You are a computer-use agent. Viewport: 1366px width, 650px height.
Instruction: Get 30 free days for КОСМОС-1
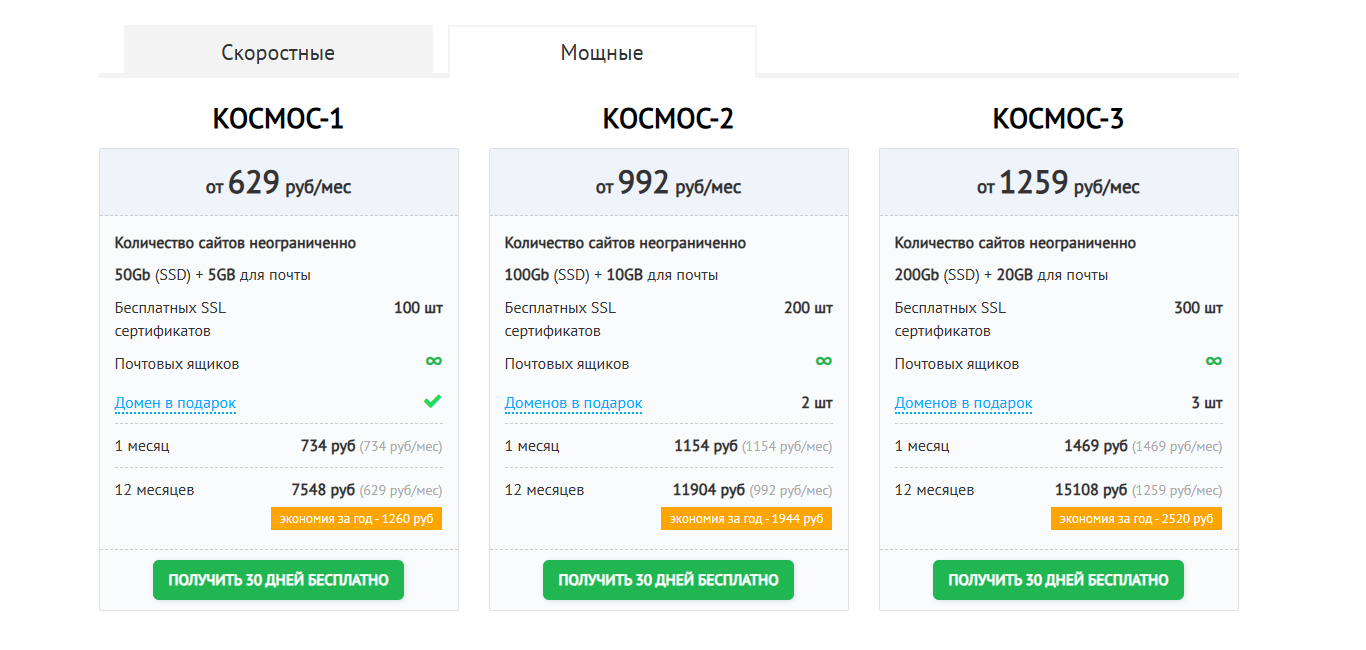tap(278, 580)
